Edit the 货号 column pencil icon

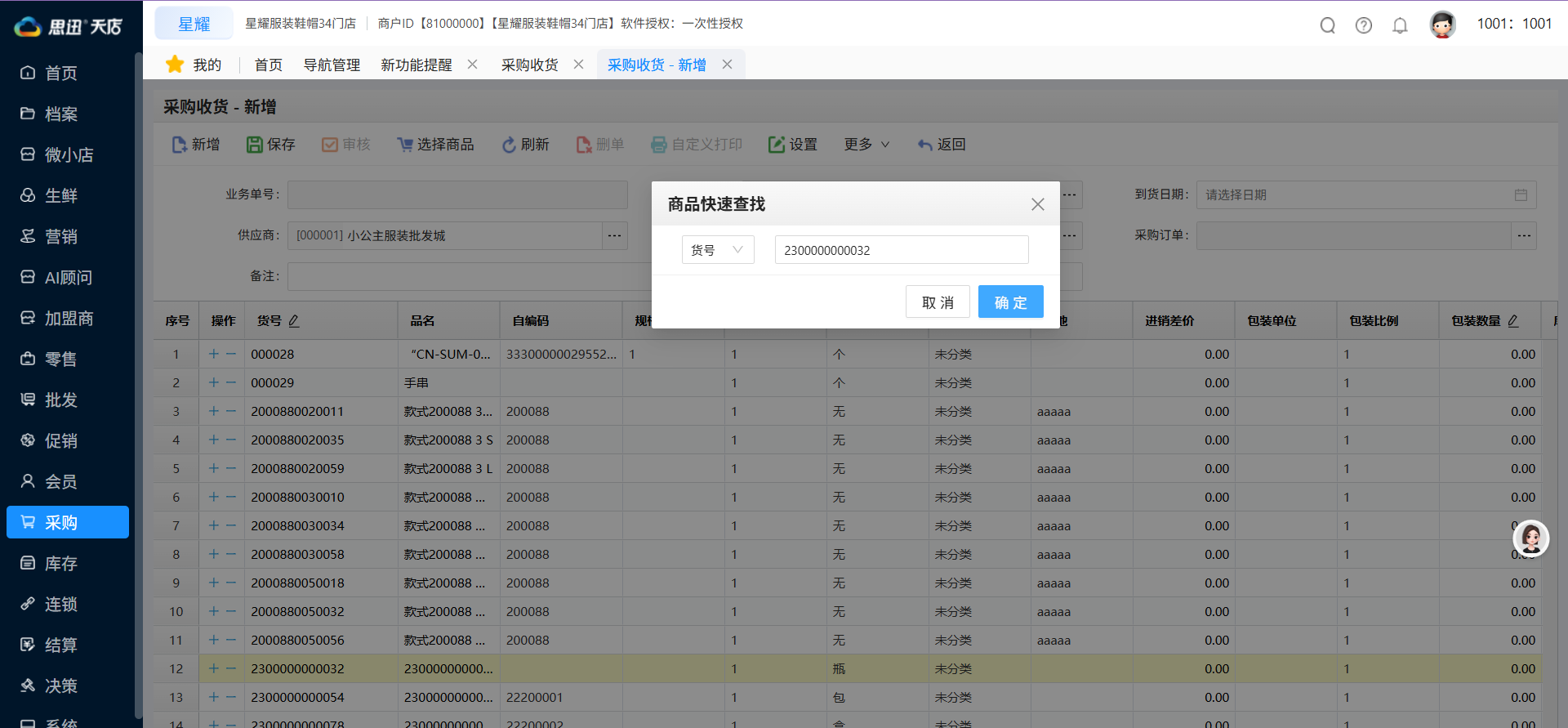pyautogui.click(x=294, y=321)
